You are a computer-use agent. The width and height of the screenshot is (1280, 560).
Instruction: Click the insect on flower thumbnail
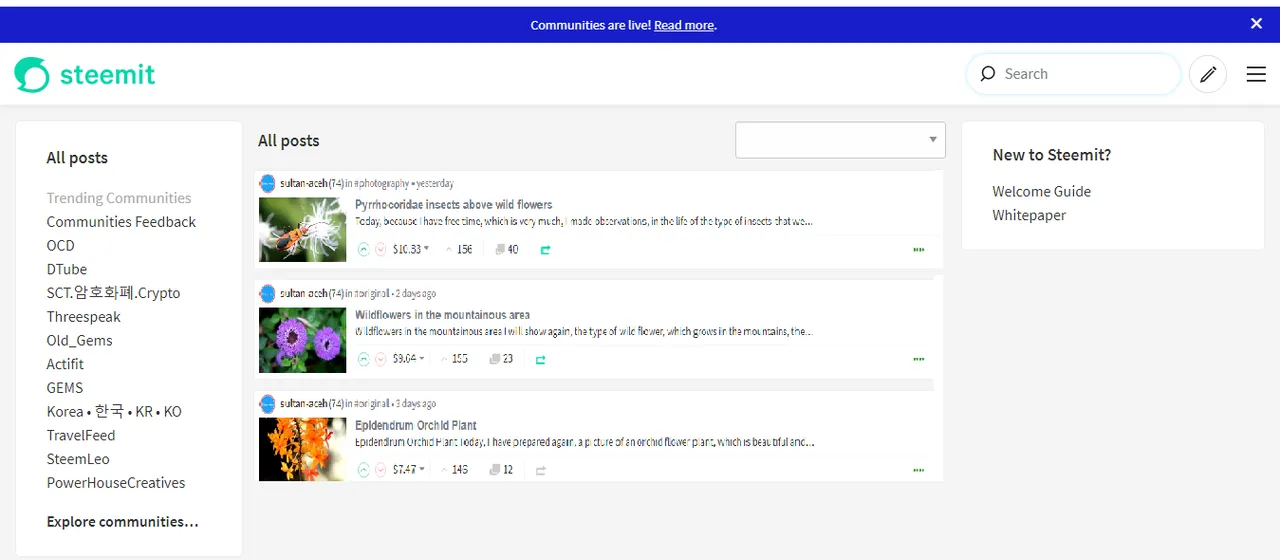(x=303, y=229)
